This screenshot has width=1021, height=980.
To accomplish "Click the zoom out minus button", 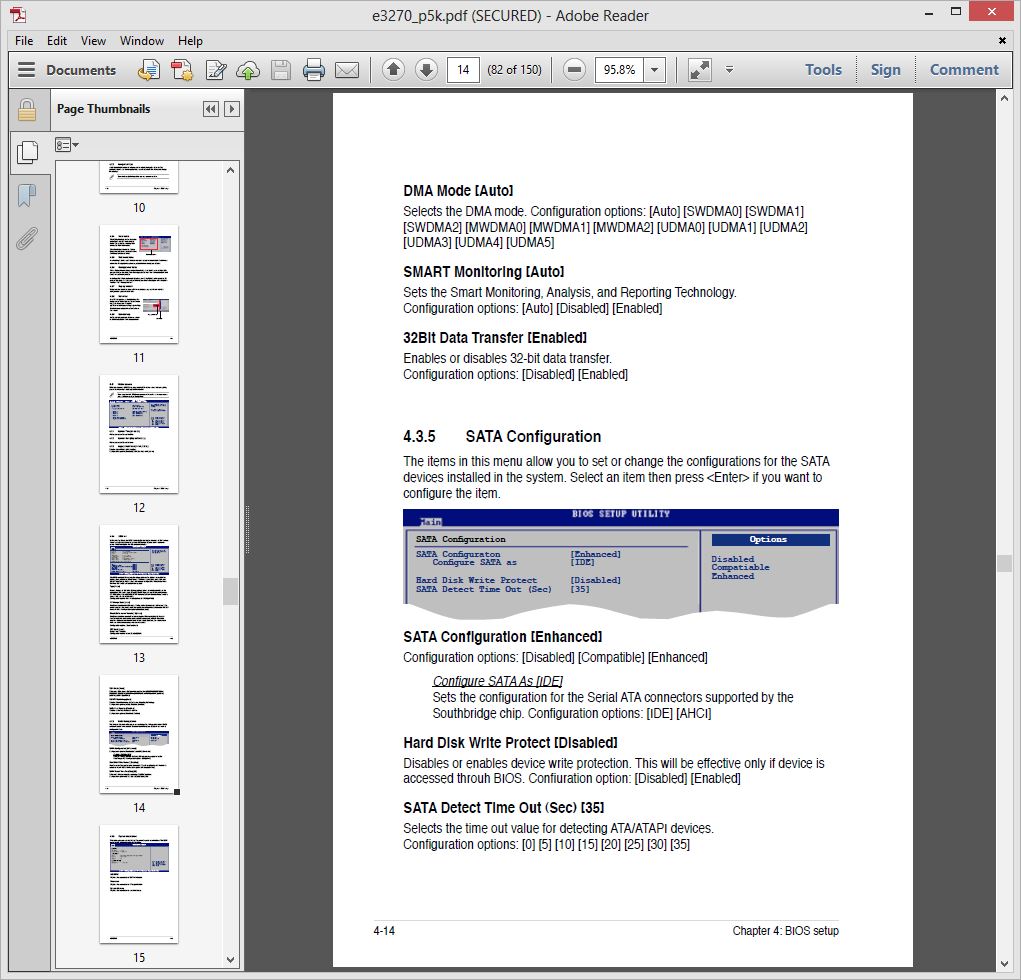I will (574, 69).
